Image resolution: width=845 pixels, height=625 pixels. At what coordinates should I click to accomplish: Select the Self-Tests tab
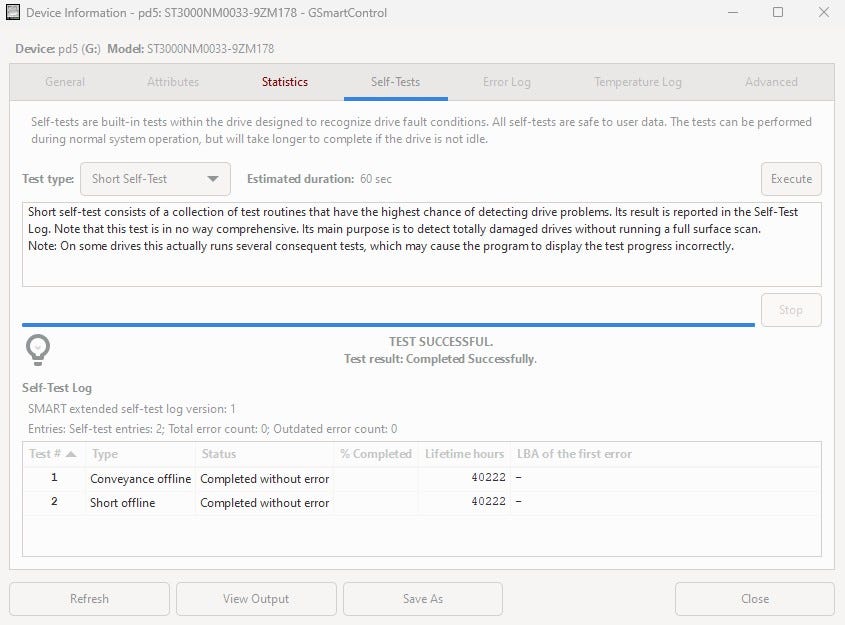395,82
